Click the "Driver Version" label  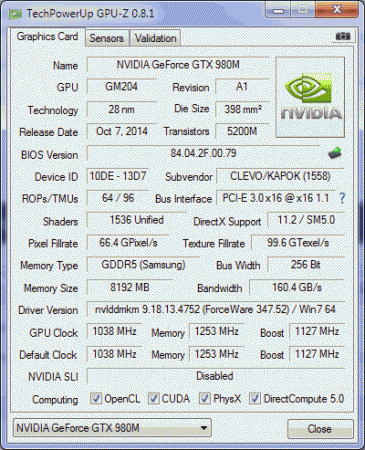click(x=48, y=310)
